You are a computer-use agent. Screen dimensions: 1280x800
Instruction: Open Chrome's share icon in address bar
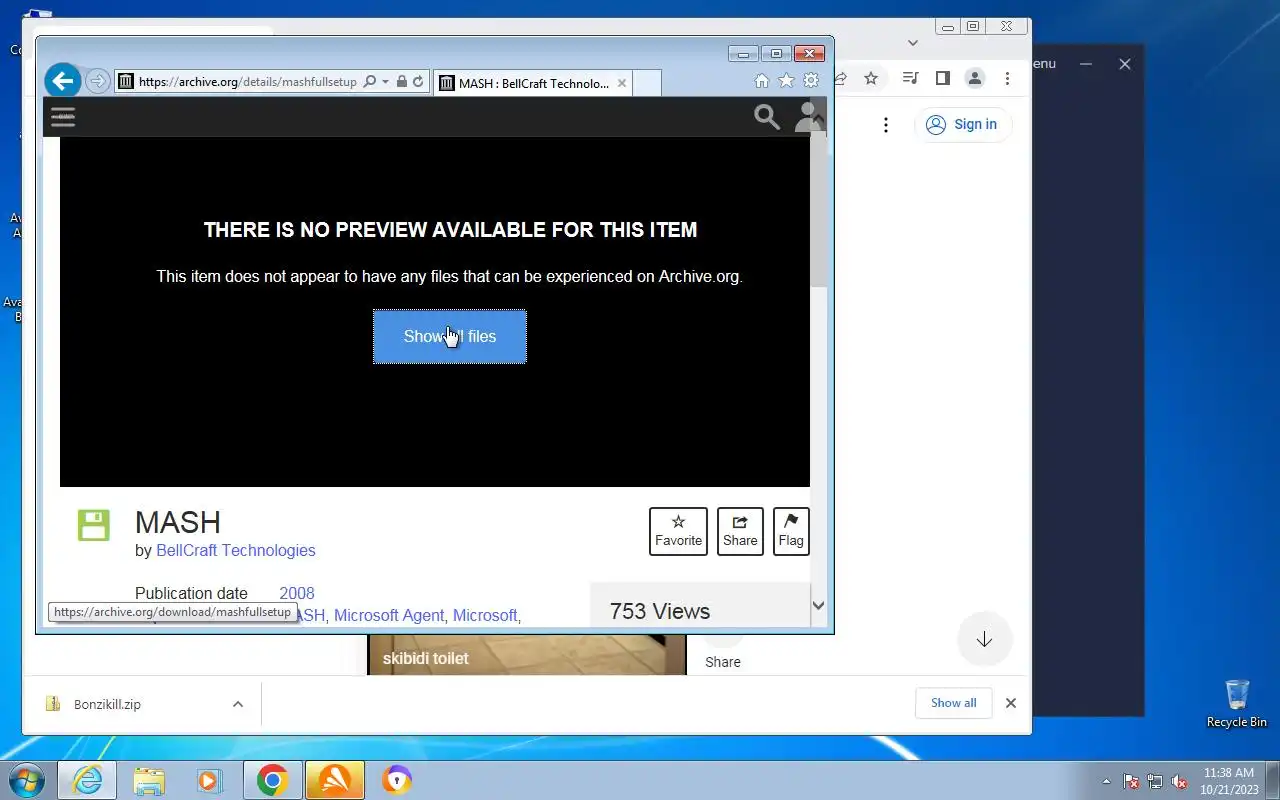tap(840, 78)
